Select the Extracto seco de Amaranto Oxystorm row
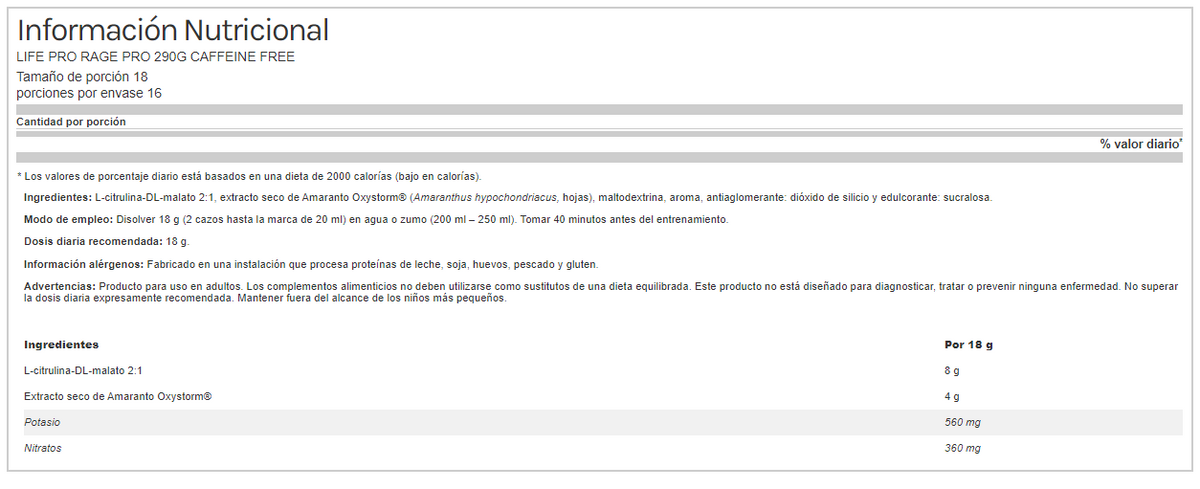 pyautogui.click(x=600, y=396)
